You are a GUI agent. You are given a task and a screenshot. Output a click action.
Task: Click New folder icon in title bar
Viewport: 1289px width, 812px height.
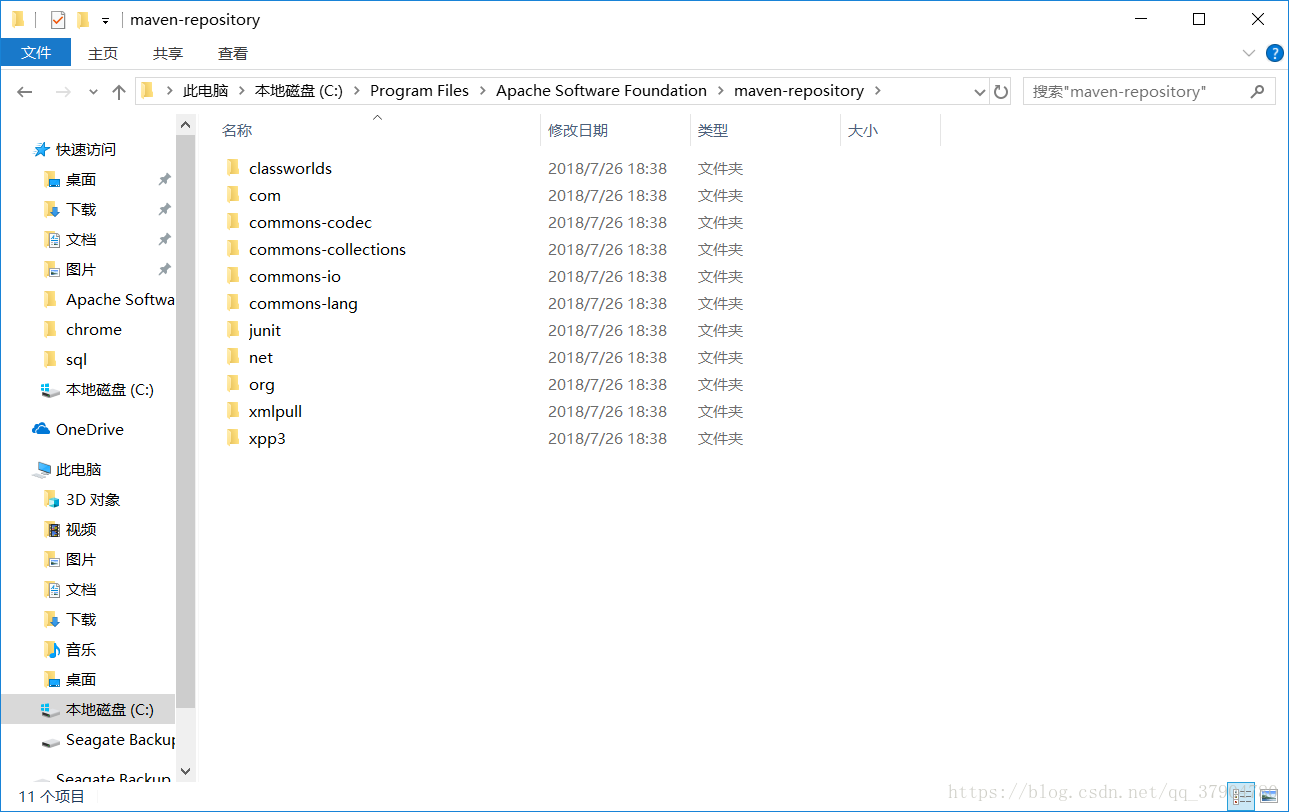[x=83, y=19]
